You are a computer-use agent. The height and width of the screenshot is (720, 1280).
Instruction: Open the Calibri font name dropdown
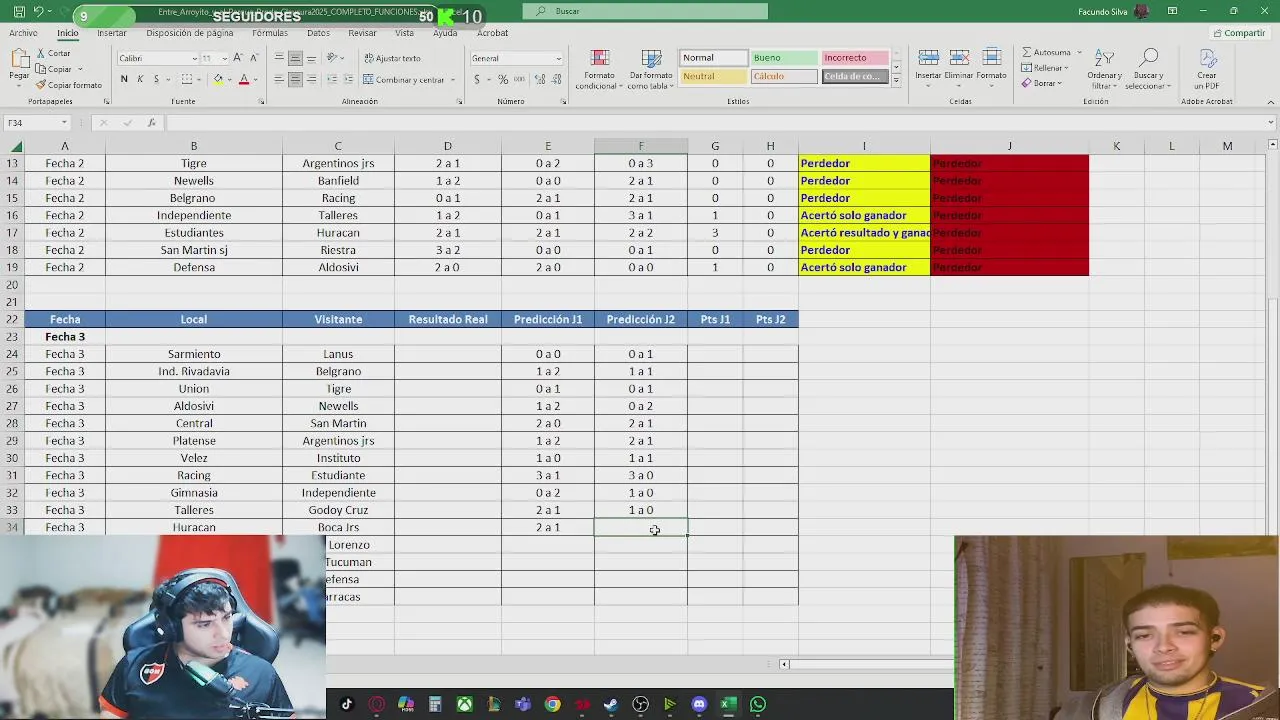pyautogui.click(x=195, y=58)
